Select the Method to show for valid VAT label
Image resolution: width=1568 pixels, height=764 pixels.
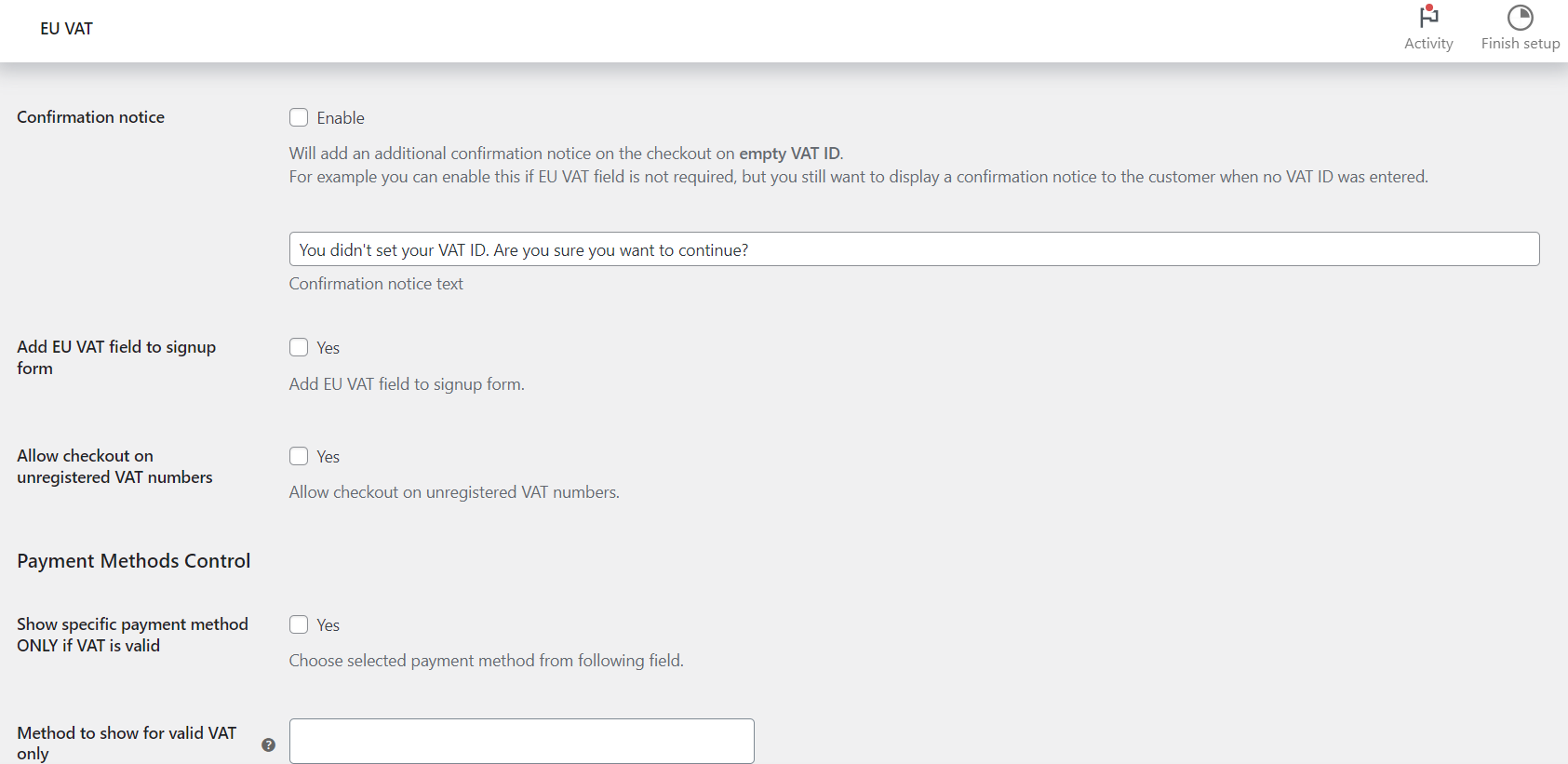coord(127,744)
